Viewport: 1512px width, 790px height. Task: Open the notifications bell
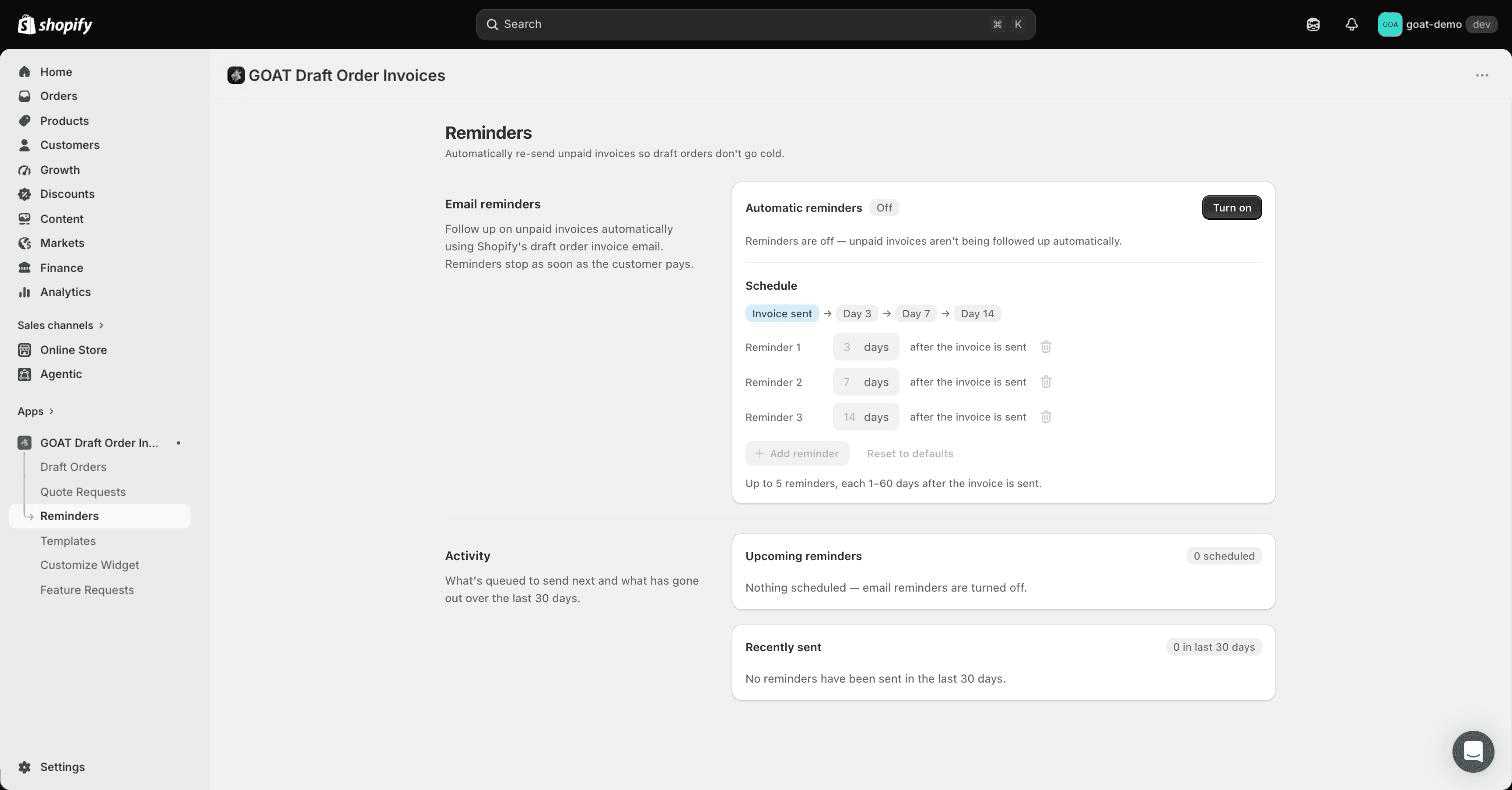[1351, 24]
